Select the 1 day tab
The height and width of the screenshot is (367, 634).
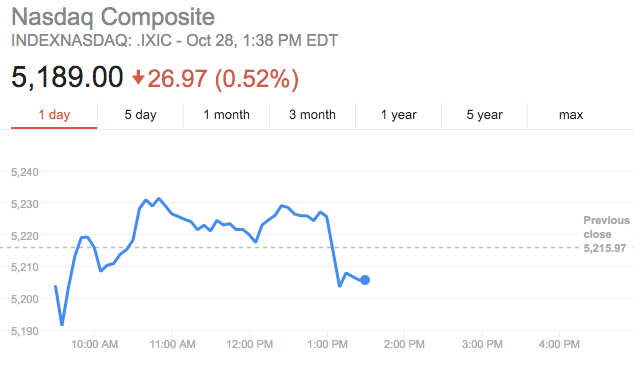click(x=54, y=115)
